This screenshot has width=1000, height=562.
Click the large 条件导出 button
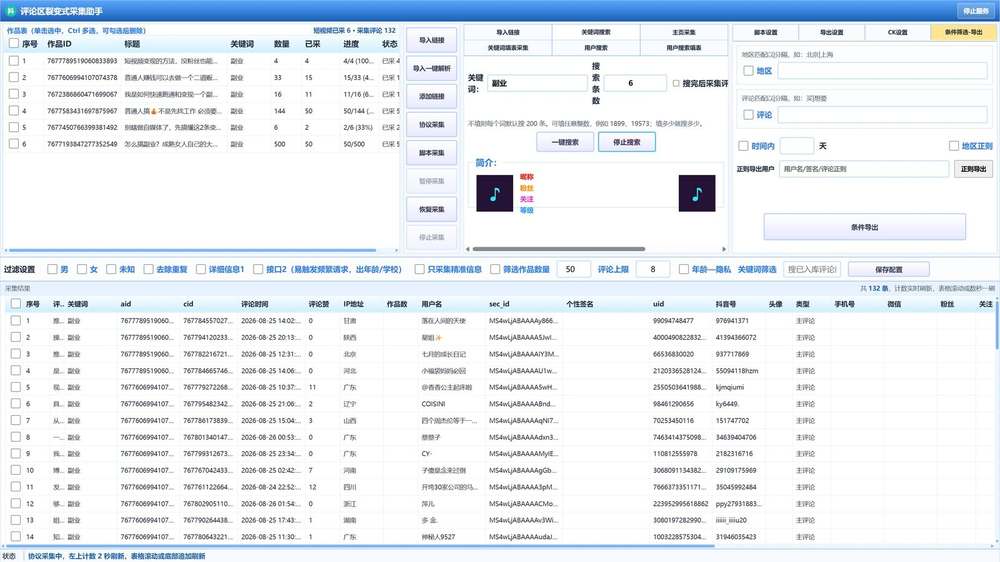tap(864, 227)
